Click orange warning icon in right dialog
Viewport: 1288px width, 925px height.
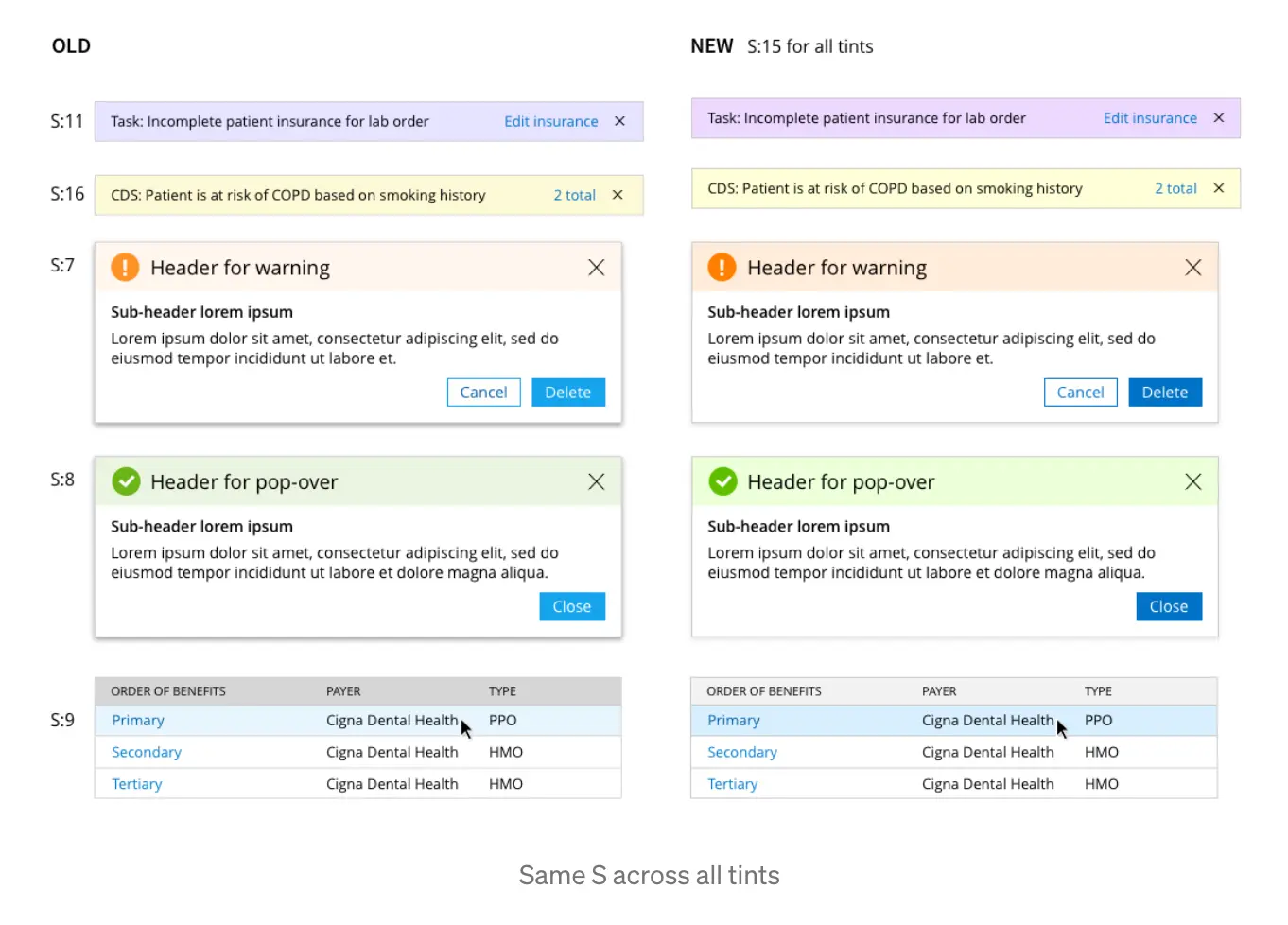tap(722, 268)
